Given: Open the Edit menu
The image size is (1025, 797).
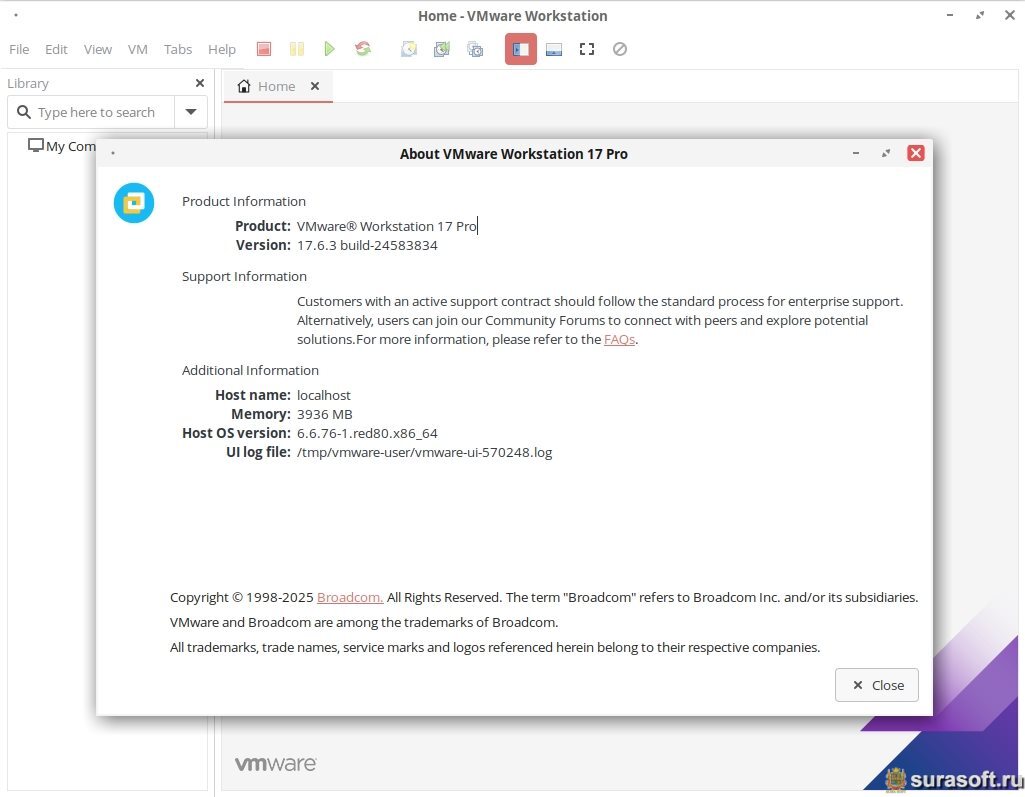Looking at the screenshot, I should (56, 49).
